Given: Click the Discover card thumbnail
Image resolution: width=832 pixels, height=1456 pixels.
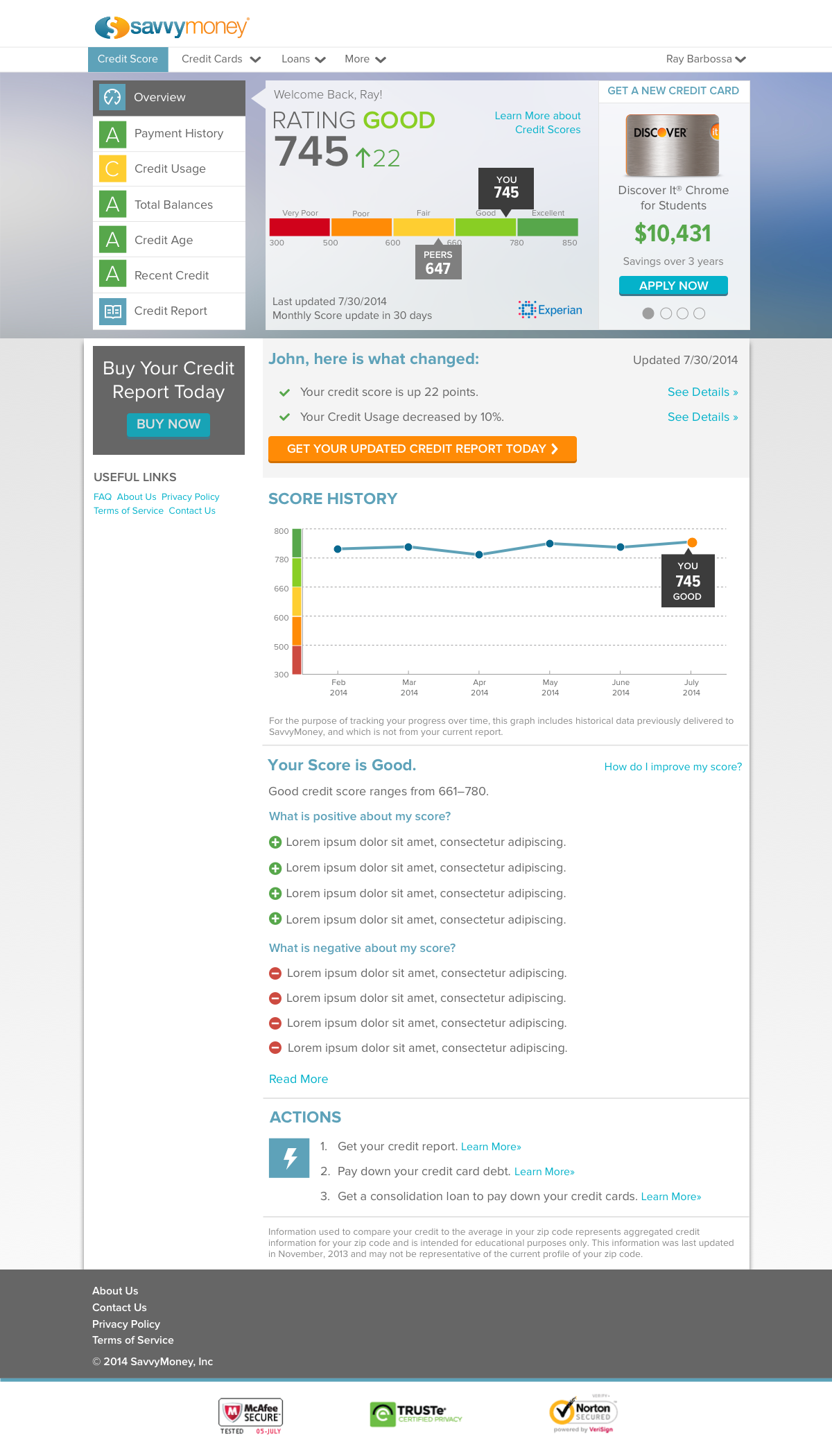Looking at the screenshot, I should [x=673, y=145].
